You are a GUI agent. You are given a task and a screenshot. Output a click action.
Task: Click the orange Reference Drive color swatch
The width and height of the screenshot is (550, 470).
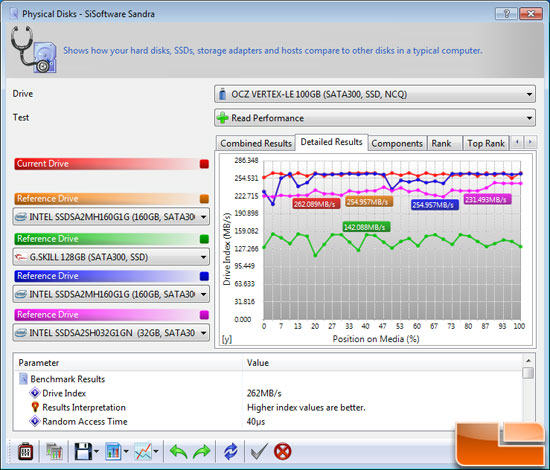(204, 199)
